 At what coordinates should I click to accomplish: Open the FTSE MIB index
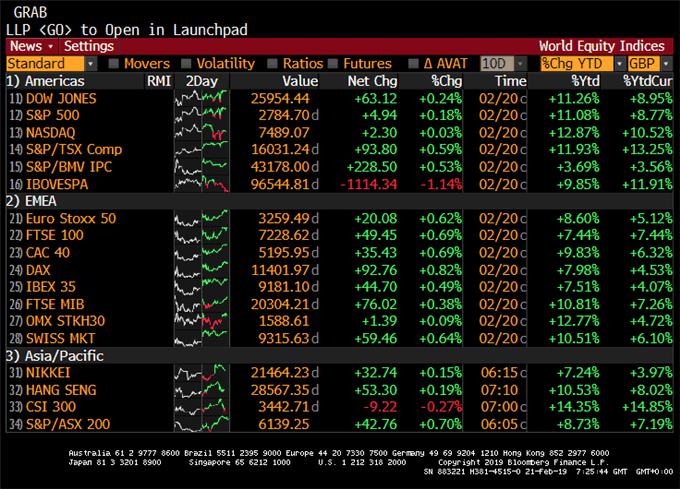pyautogui.click(x=55, y=304)
